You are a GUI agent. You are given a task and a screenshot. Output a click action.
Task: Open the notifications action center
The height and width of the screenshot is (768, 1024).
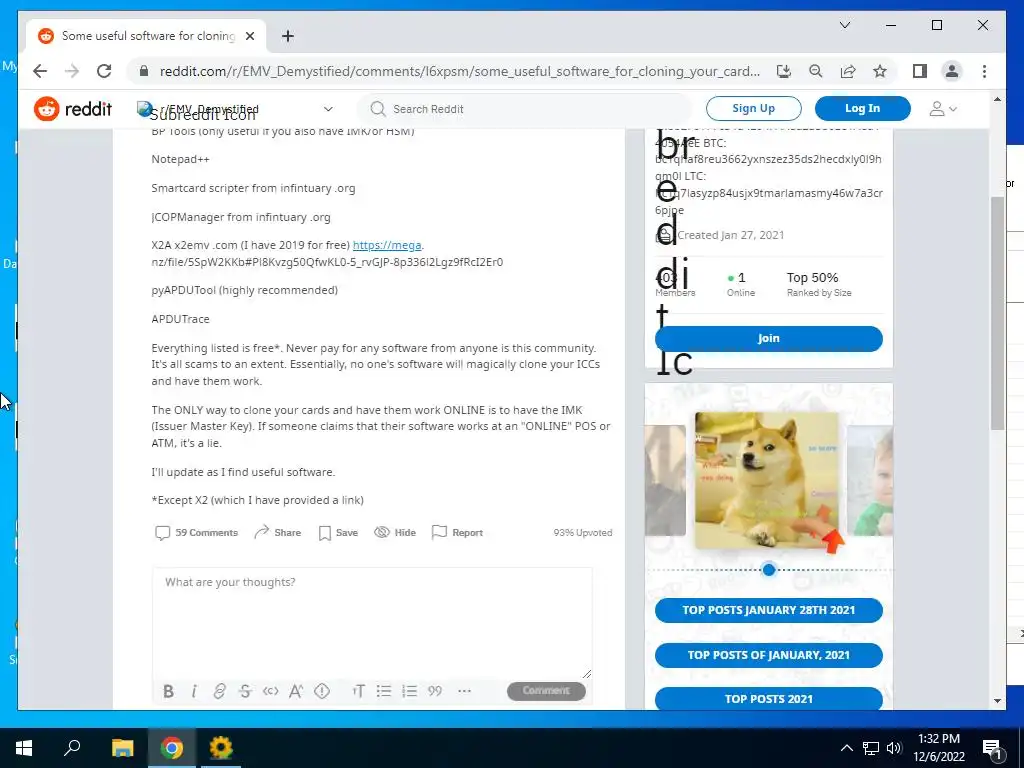coord(992,748)
